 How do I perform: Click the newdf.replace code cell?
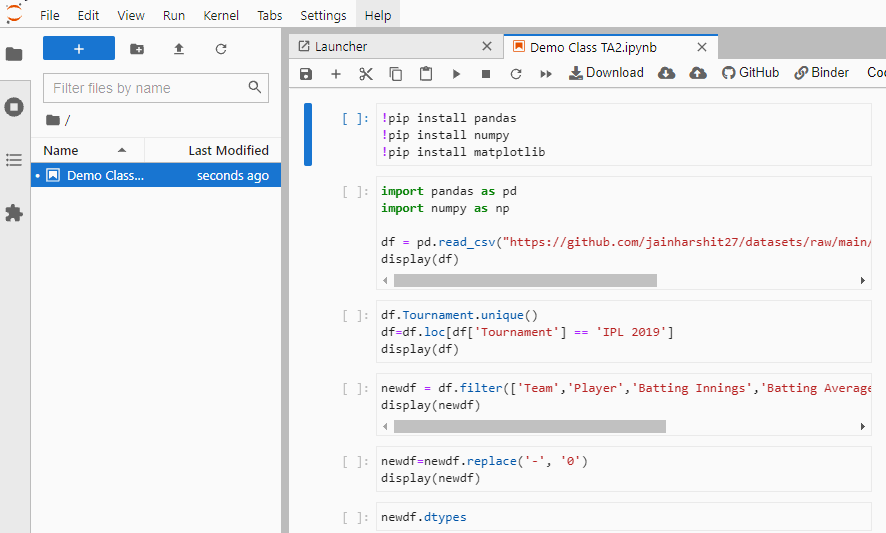(623, 469)
